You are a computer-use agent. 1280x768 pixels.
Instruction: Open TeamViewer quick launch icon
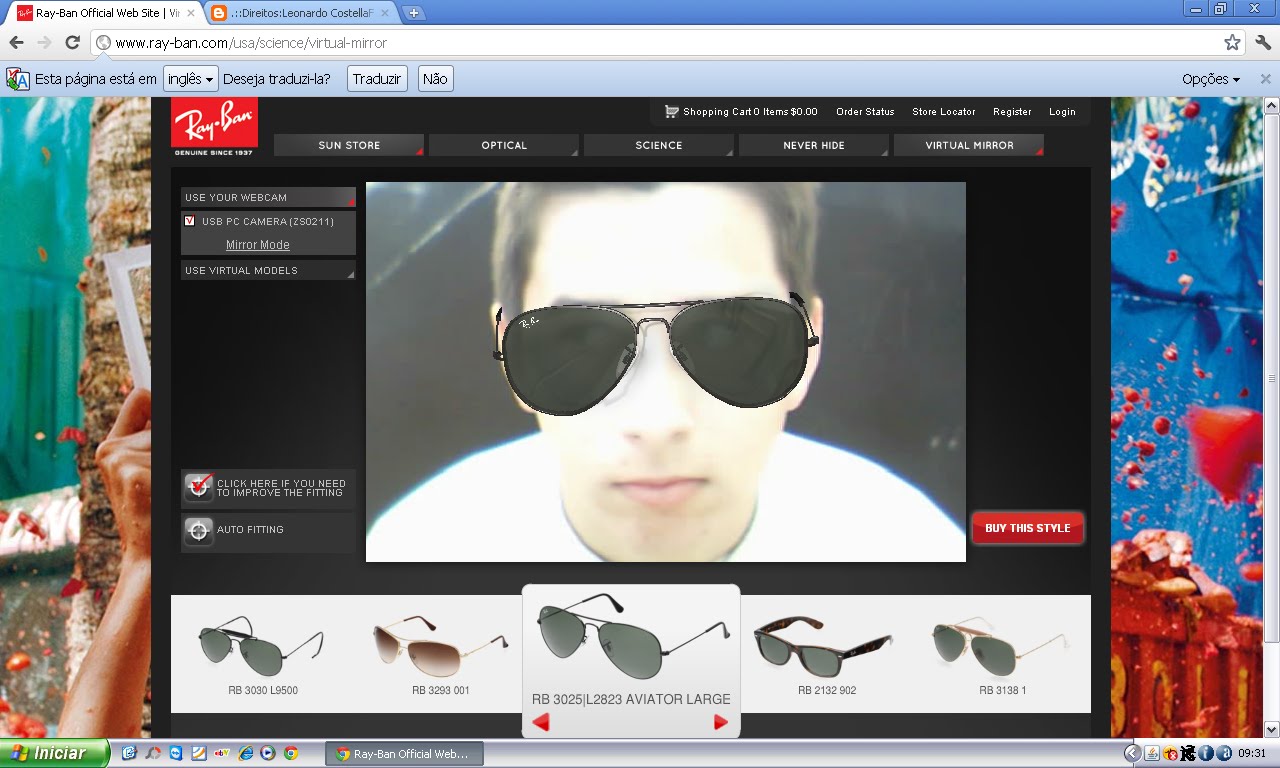176,753
